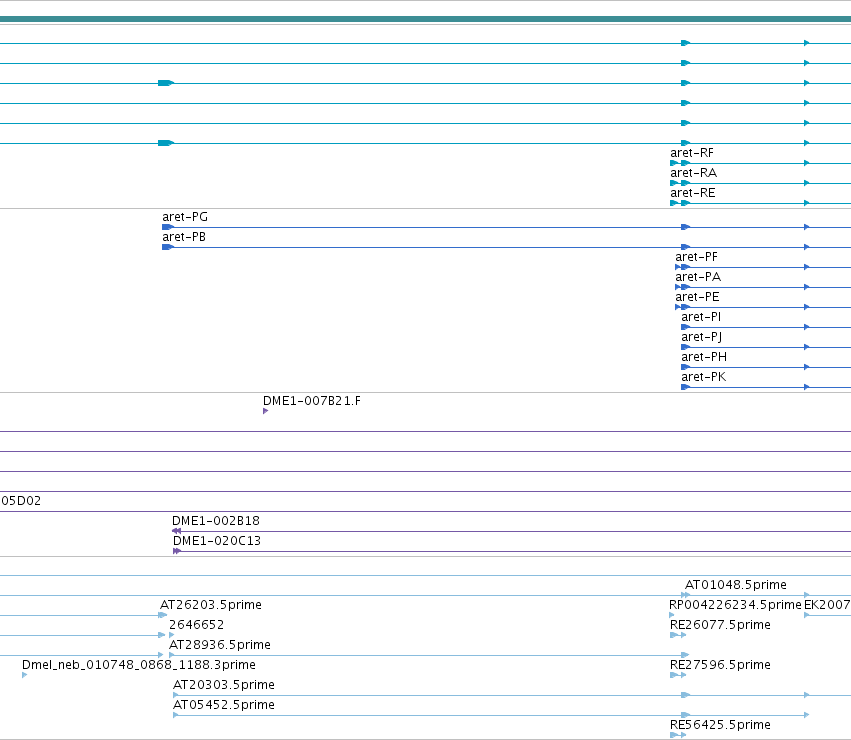Select the DME1-007B21.F feature label

[312, 401]
